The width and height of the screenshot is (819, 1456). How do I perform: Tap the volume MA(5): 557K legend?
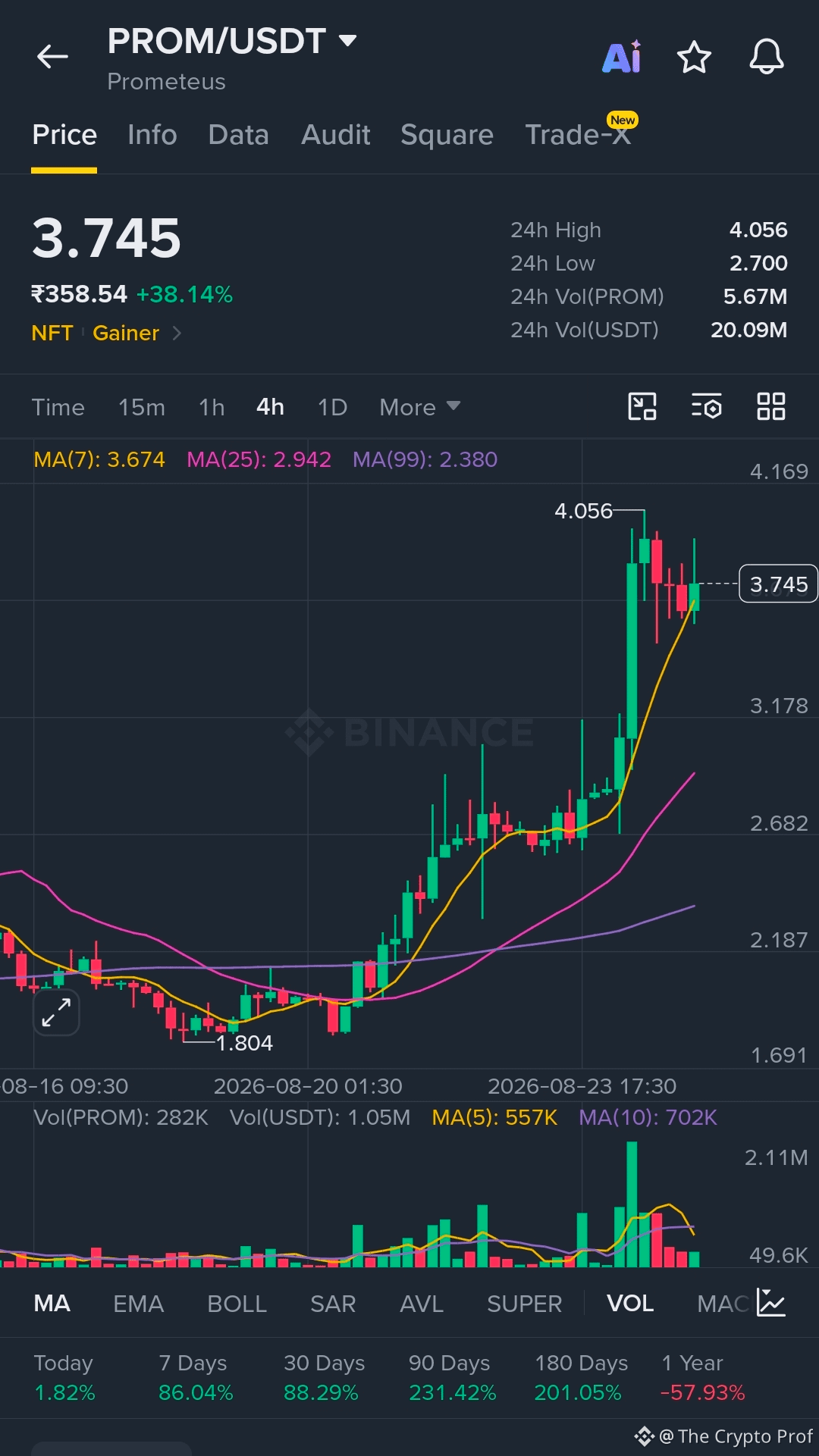pos(494,1117)
